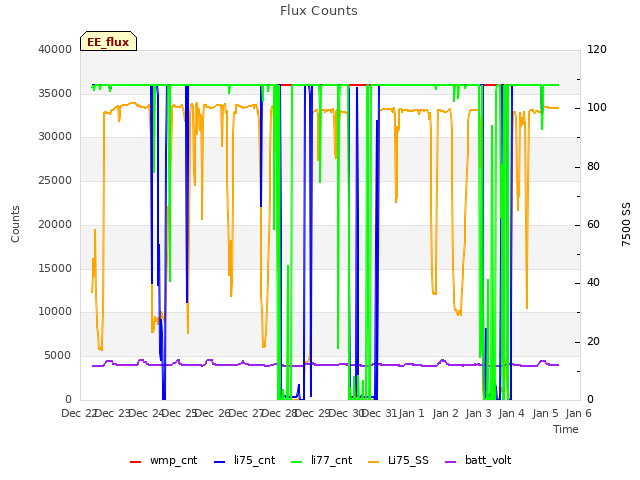Click the 40 right axis label
This screenshot has width=640, height=480.
coord(593,282)
